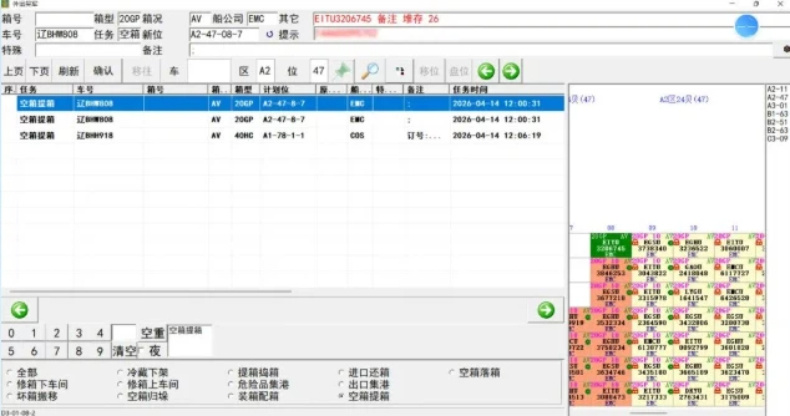The height and width of the screenshot is (416, 790).
Task: Select the 修箱上车间 radio option
Action: click(x=148, y=384)
